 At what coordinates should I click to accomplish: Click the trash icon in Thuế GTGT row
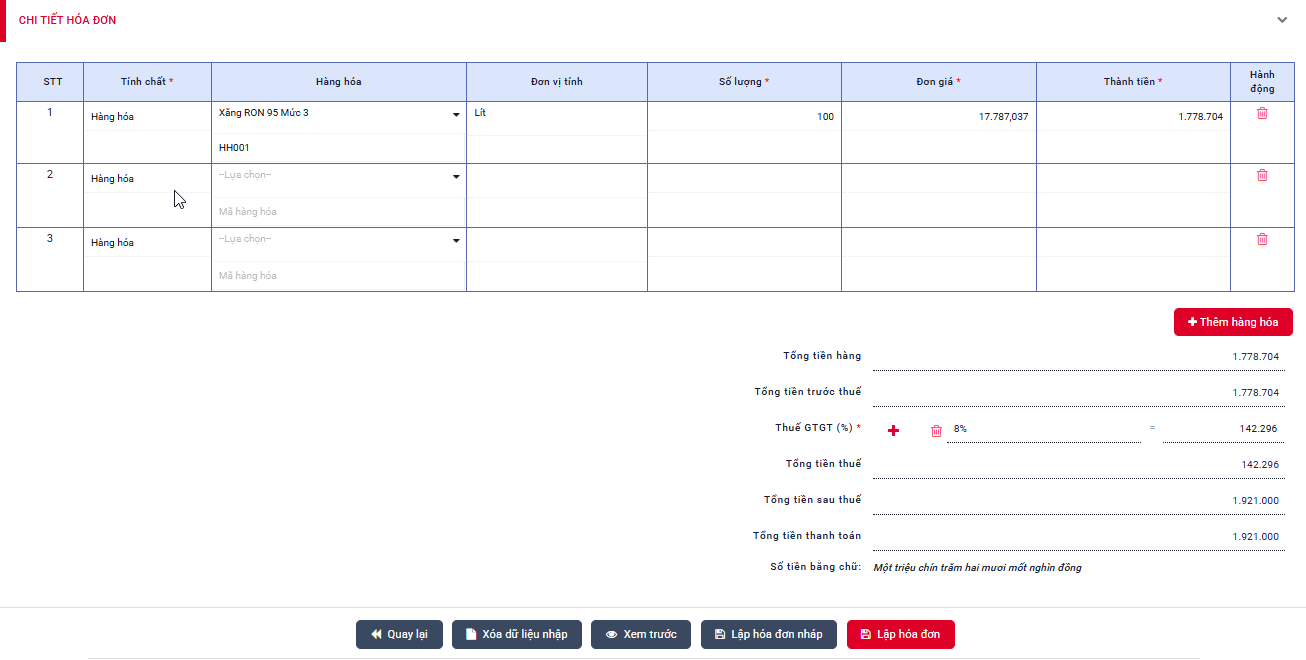click(x=936, y=431)
